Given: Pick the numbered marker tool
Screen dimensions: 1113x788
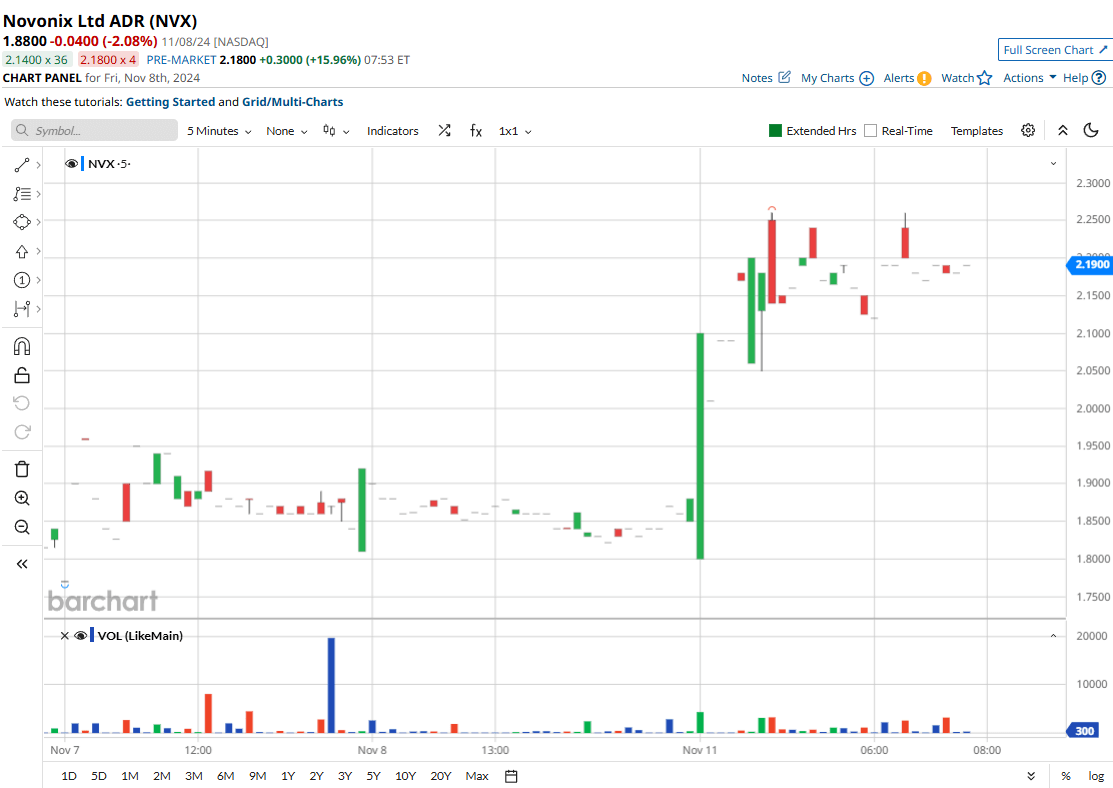Looking at the screenshot, I should [x=22, y=280].
